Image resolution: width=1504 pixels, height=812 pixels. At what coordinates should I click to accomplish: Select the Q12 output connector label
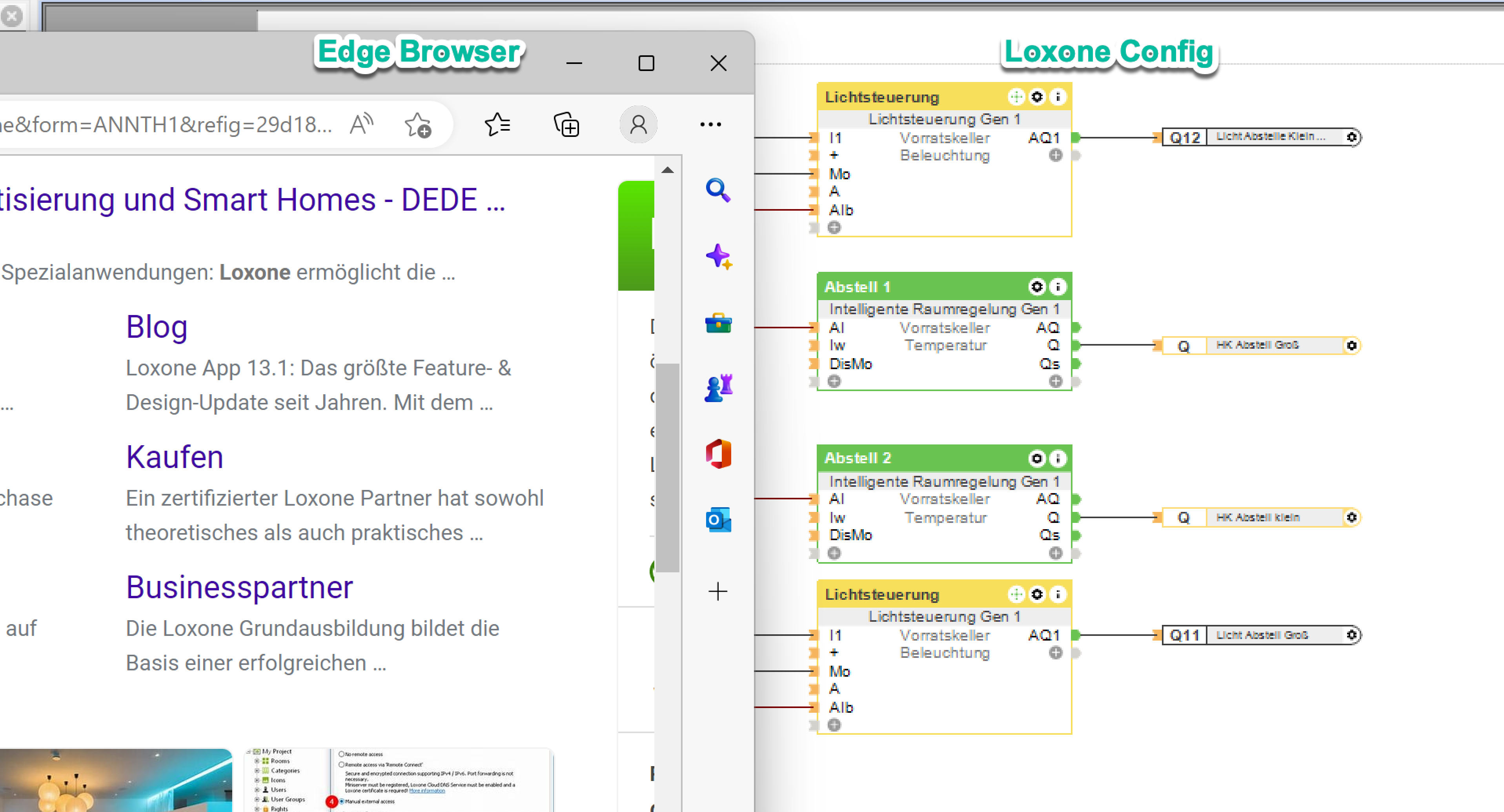click(1185, 137)
